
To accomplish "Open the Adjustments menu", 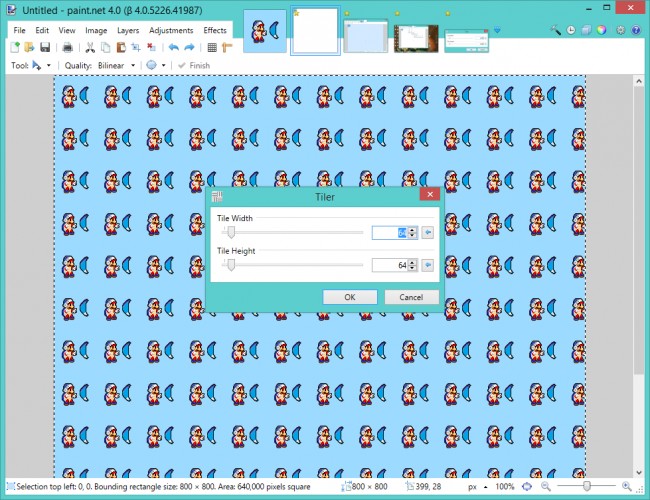I will (x=171, y=30).
